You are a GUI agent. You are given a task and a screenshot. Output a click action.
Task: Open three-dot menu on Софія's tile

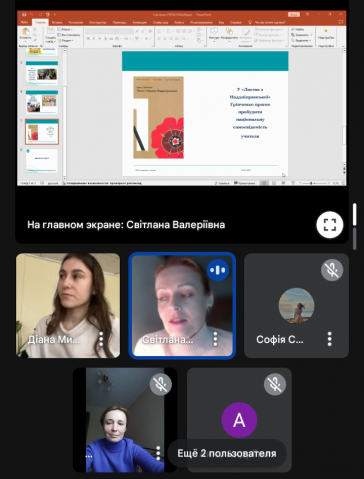pos(329,339)
